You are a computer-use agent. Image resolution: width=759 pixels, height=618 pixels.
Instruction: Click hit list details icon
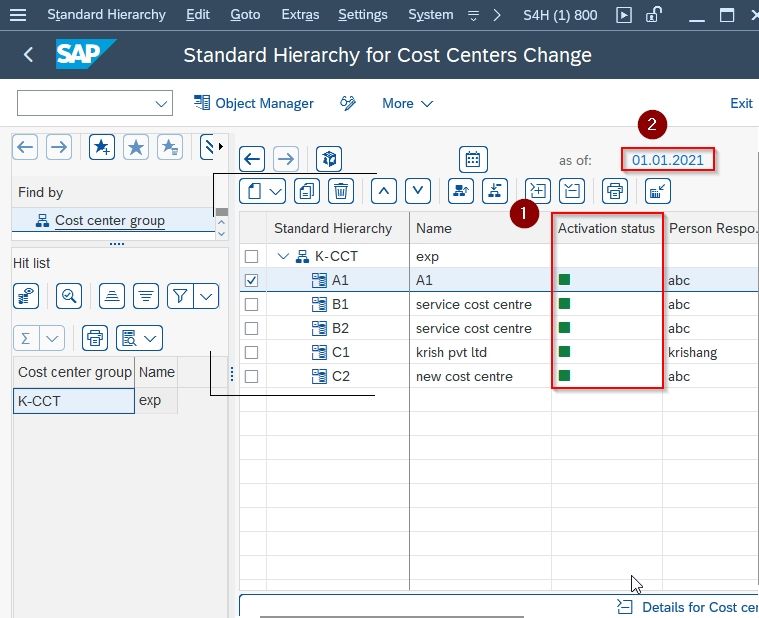(26, 296)
